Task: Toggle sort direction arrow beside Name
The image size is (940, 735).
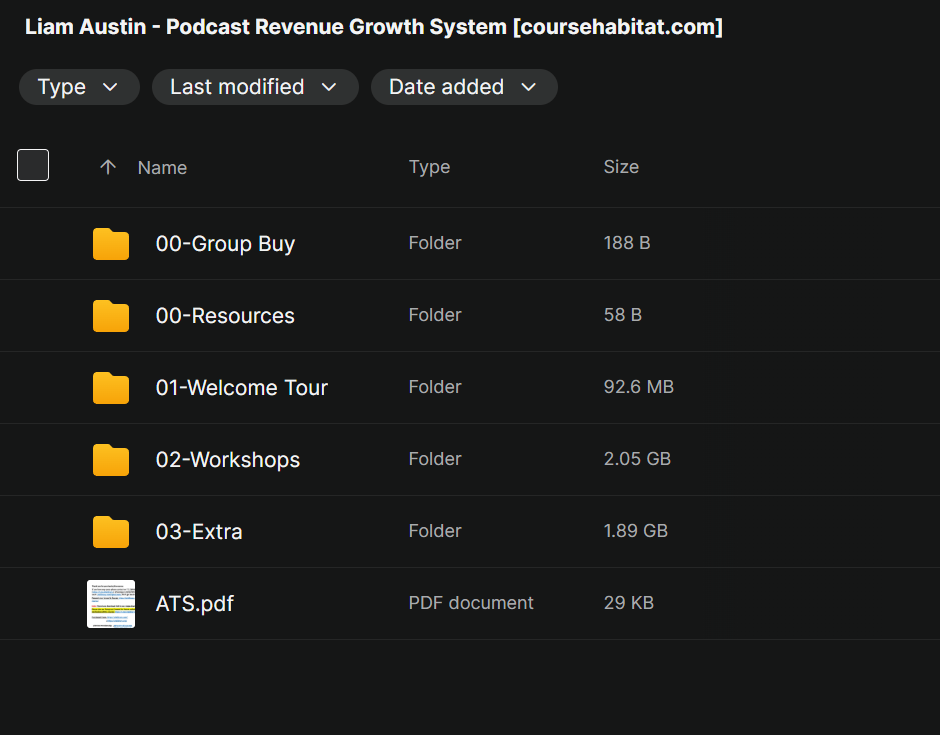Action: point(108,167)
